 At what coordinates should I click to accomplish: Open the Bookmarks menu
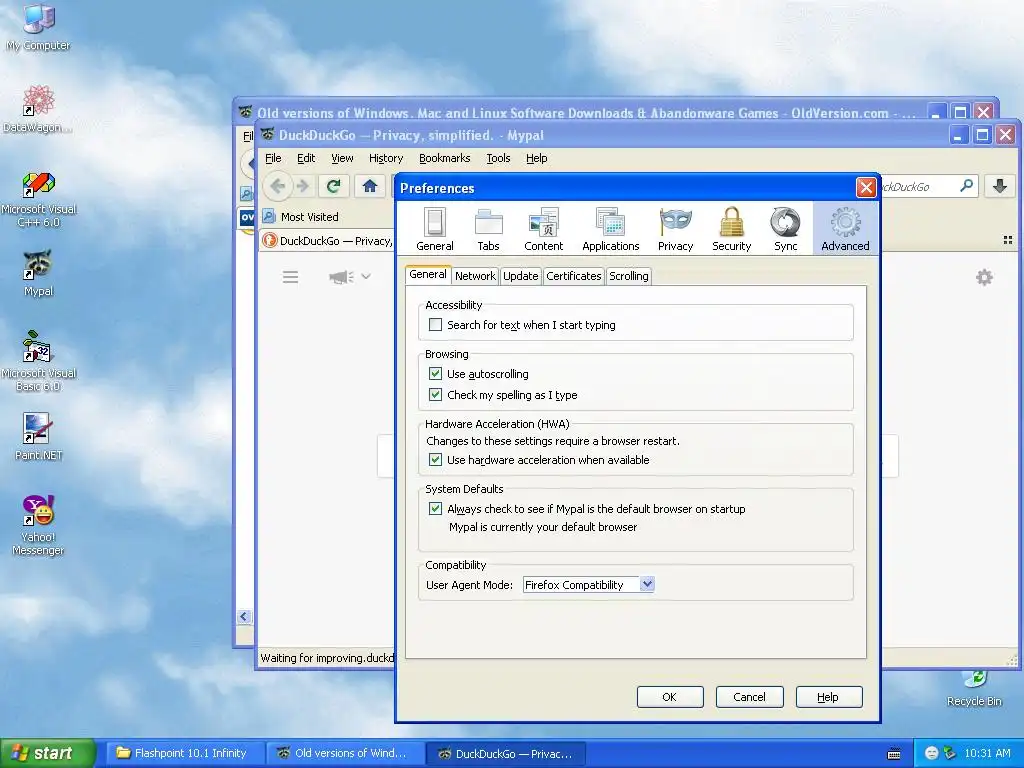pyautogui.click(x=444, y=158)
